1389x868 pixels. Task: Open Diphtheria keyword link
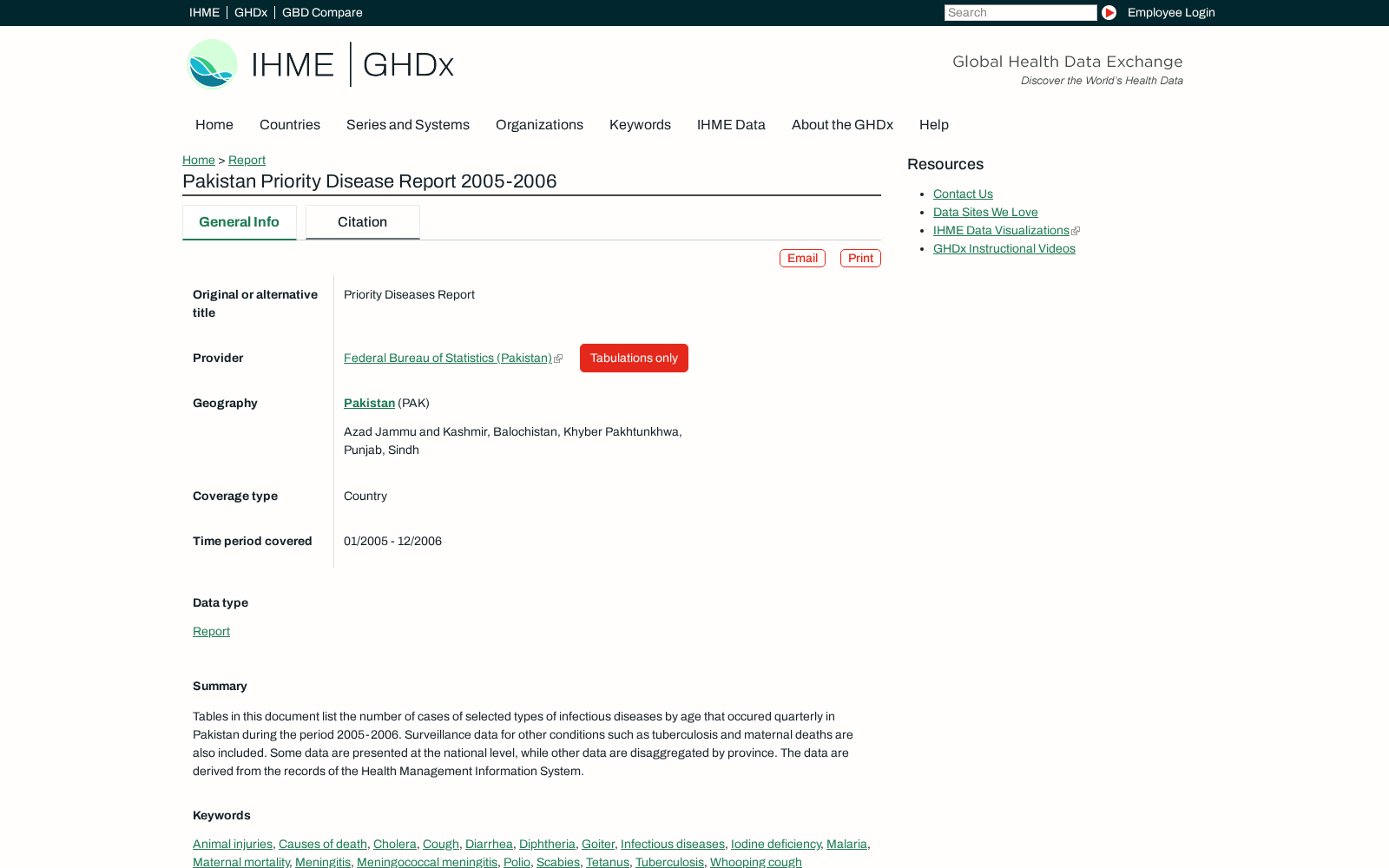[x=547, y=844]
